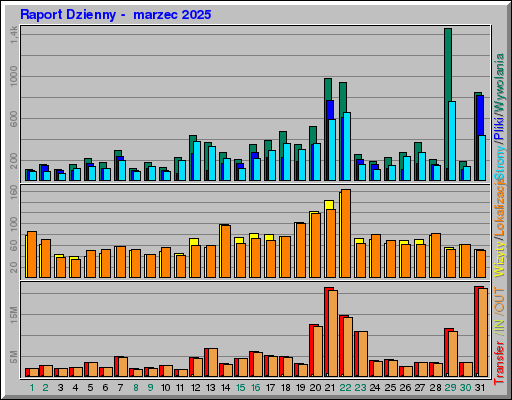The image size is (512, 400).
Task: Click the Strony legend label
Action: coord(500,163)
